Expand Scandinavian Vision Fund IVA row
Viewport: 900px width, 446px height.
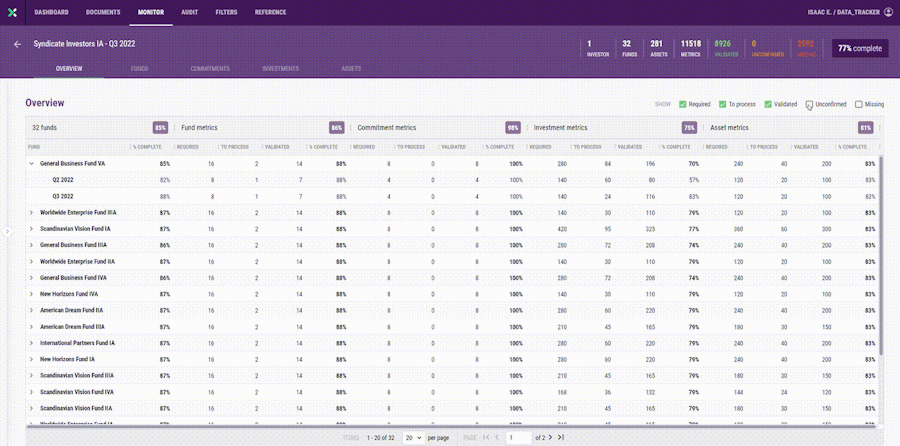tap(31, 392)
